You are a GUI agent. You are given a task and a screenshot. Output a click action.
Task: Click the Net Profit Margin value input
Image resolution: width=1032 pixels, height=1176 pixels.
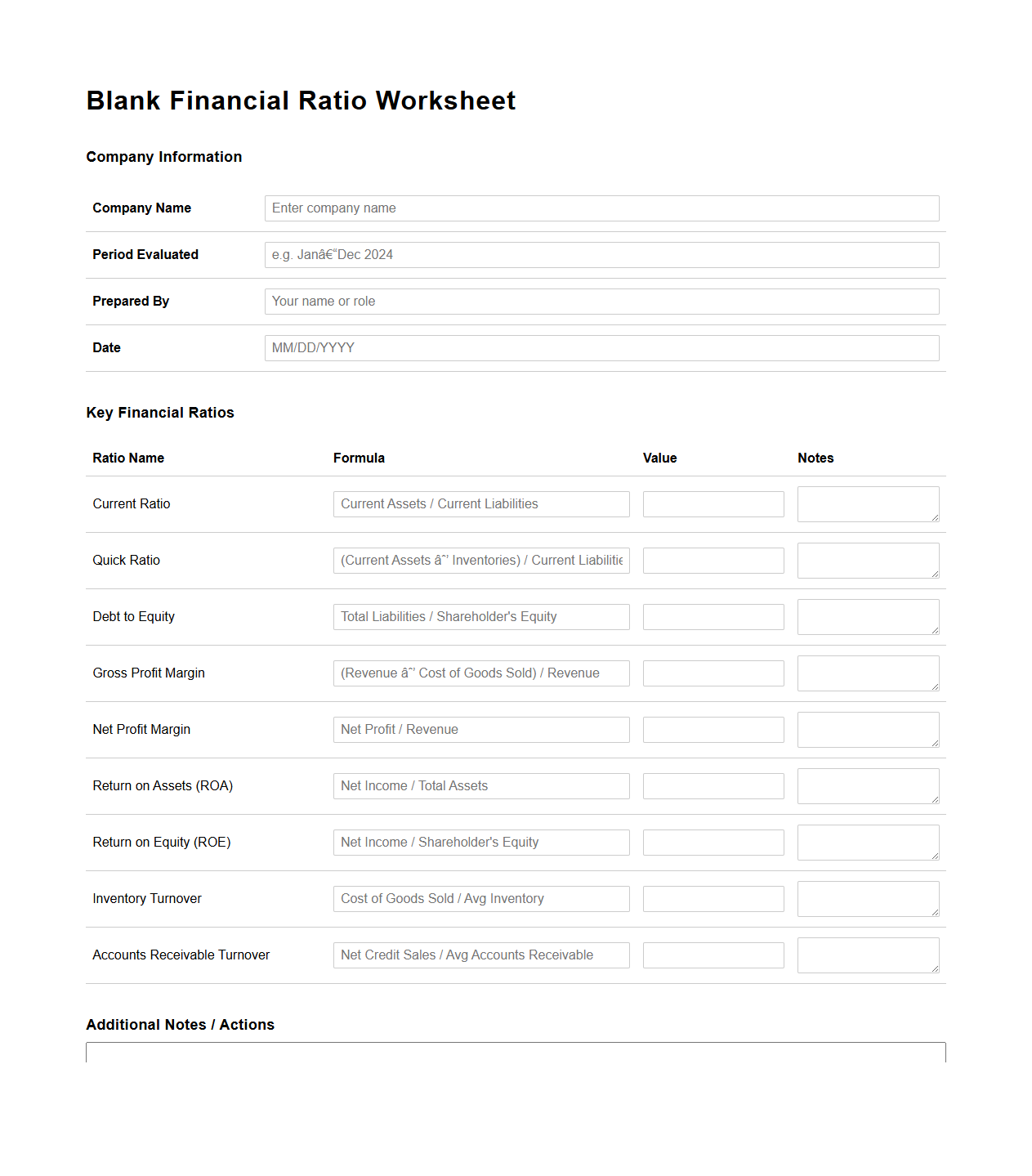click(x=713, y=729)
